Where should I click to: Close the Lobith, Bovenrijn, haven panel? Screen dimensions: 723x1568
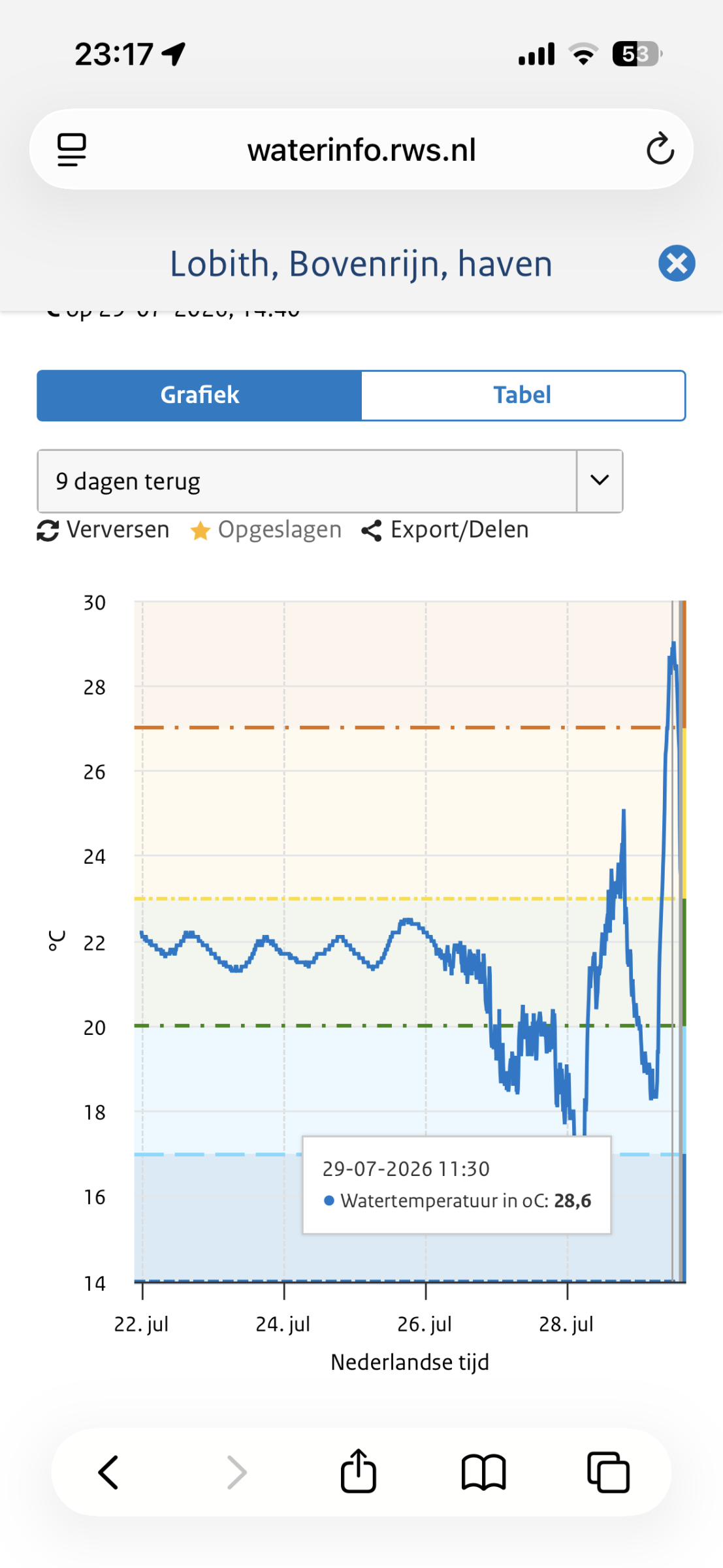(x=677, y=263)
